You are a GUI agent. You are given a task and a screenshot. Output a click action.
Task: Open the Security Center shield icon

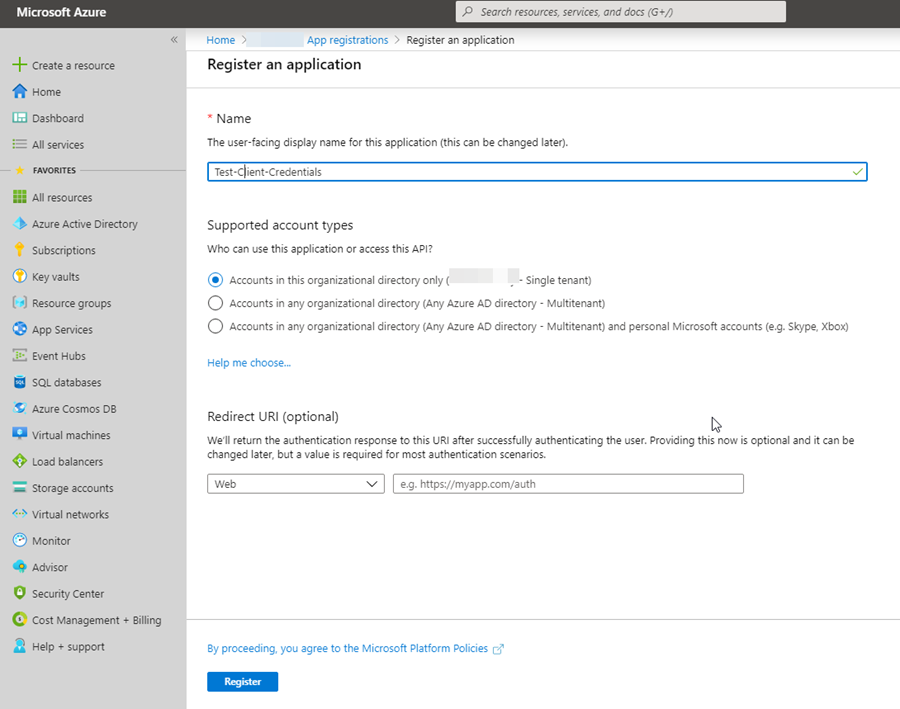coord(20,593)
